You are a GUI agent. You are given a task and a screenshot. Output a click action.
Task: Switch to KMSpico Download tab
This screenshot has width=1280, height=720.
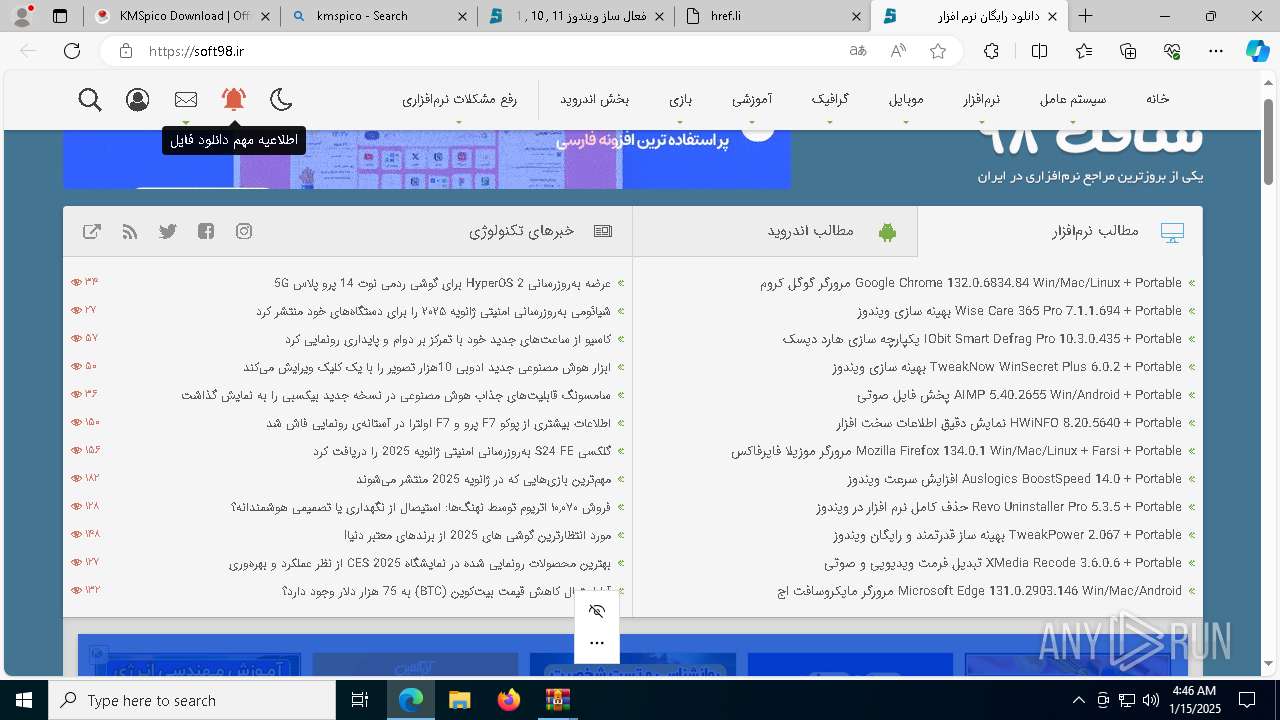pyautogui.click(x=183, y=16)
